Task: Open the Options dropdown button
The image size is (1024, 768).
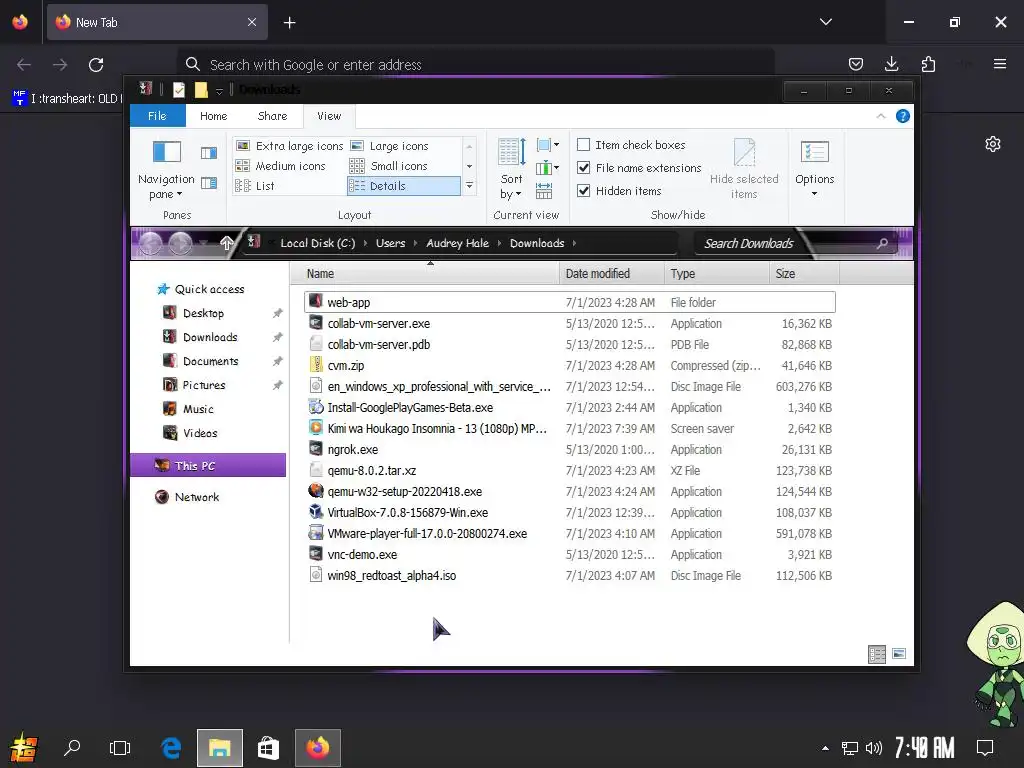Action: coord(814,170)
